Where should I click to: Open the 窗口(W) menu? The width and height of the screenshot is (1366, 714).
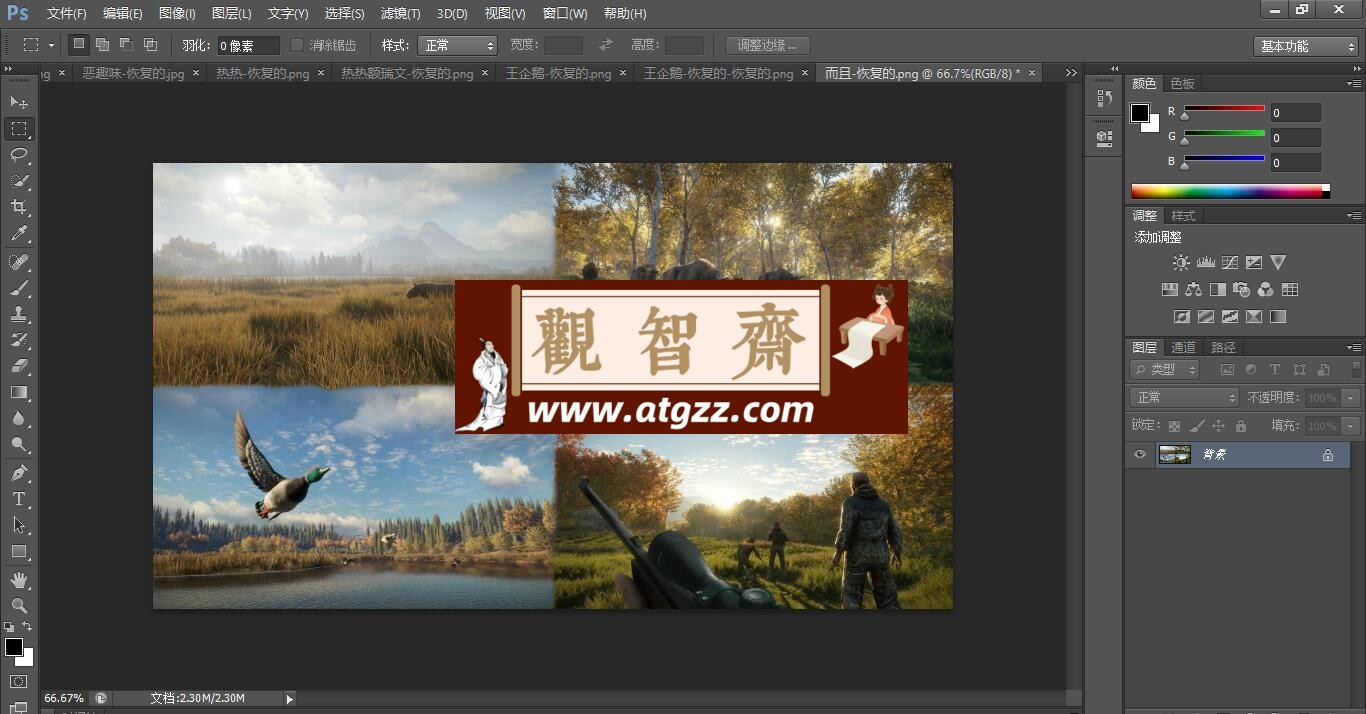[565, 13]
